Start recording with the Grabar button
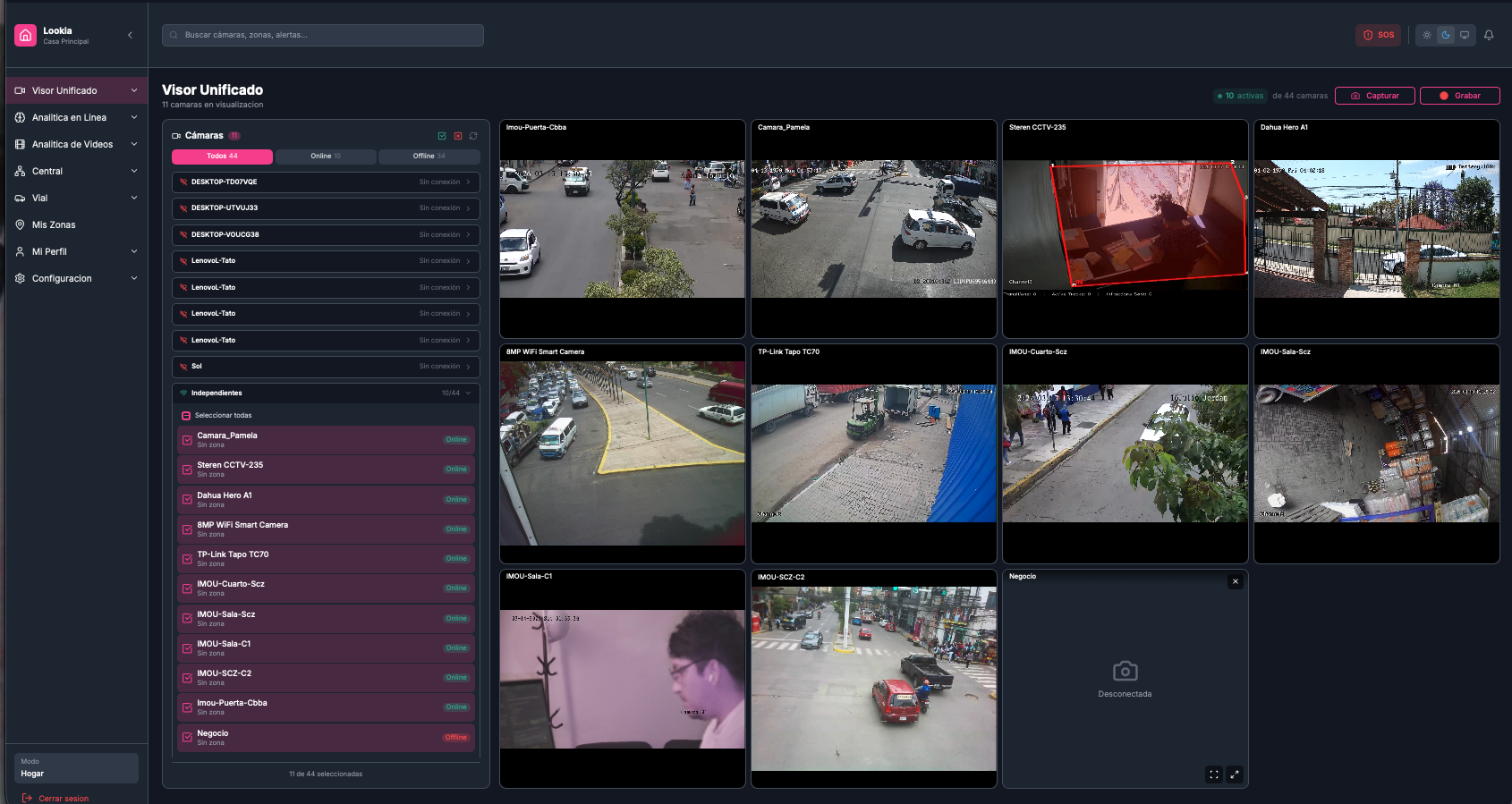Image resolution: width=1512 pixels, height=804 pixels. coord(1460,96)
